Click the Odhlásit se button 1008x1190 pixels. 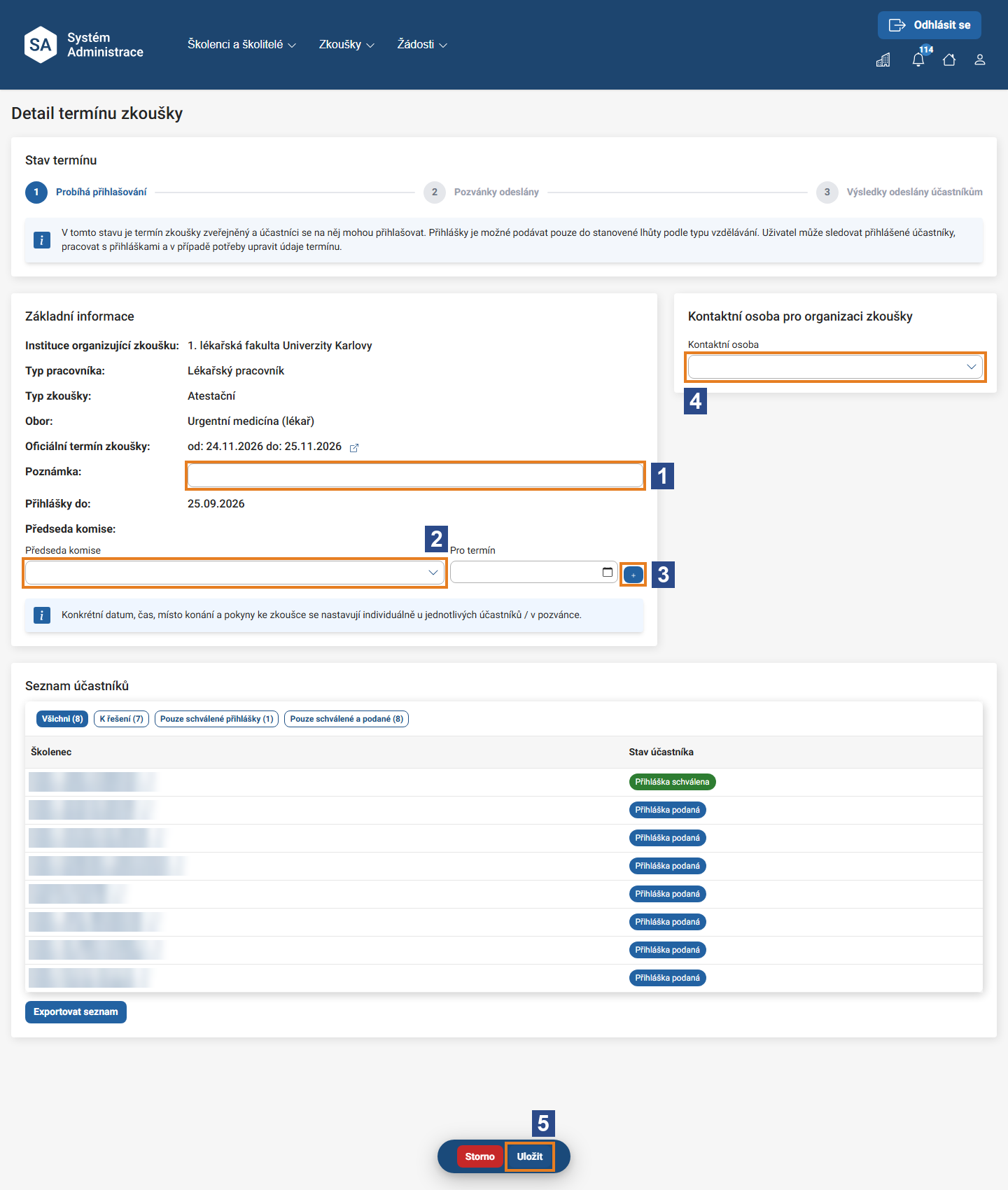click(930, 25)
